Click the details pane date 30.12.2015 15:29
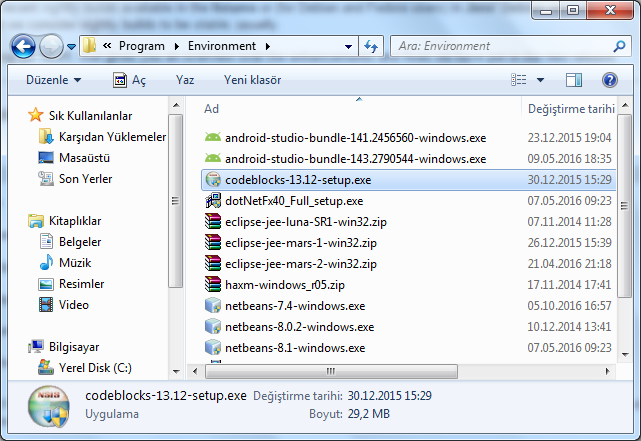Viewport: 641px width, 441px height. pyautogui.click(x=390, y=396)
